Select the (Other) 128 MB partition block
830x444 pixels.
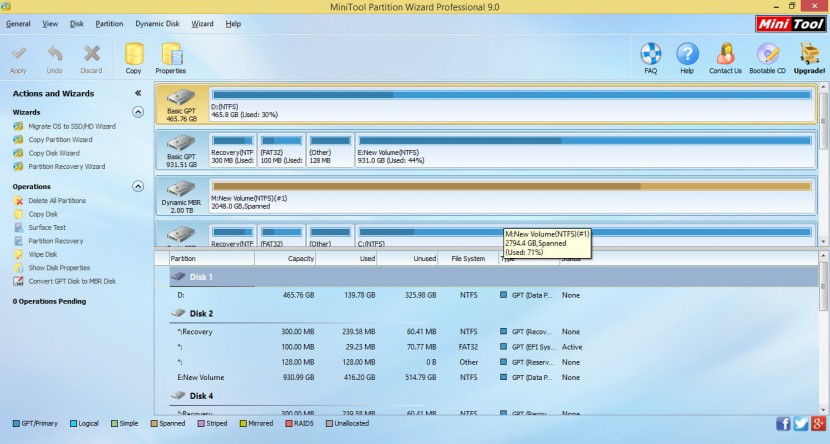pyautogui.click(x=330, y=150)
